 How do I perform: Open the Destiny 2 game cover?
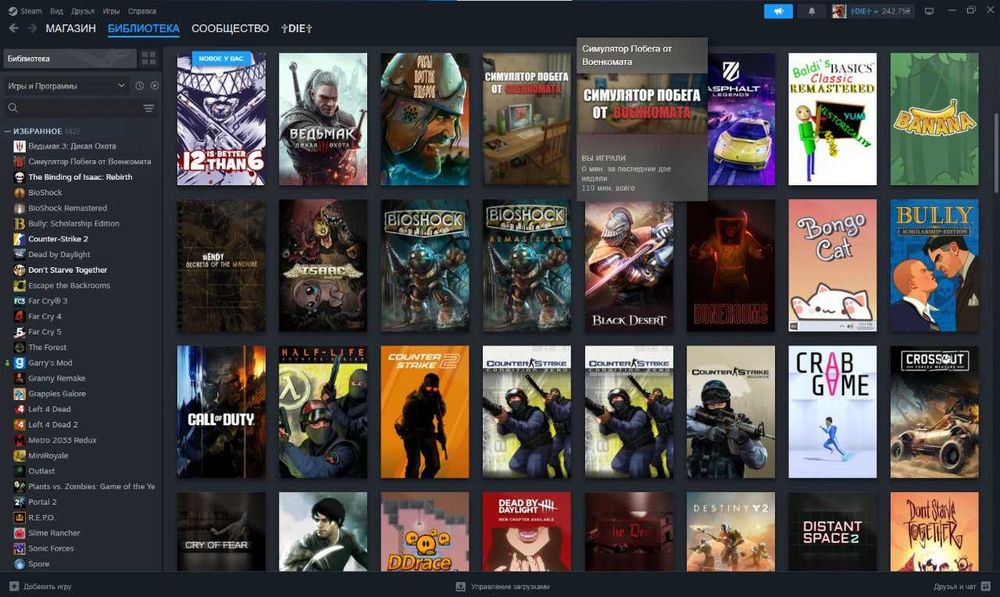[x=731, y=531]
